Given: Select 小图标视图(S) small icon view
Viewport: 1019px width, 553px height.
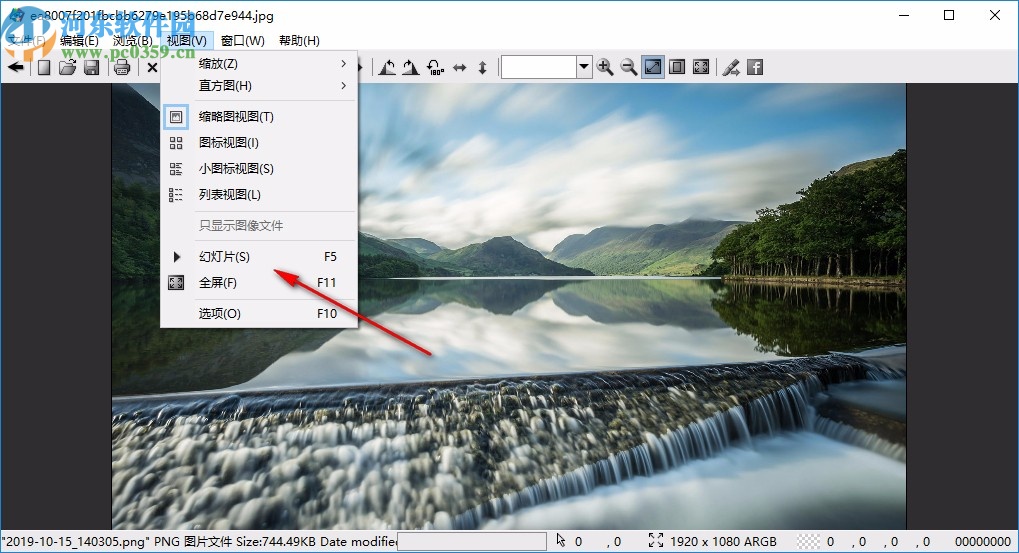Looking at the screenshot, I should pos(259,169).
